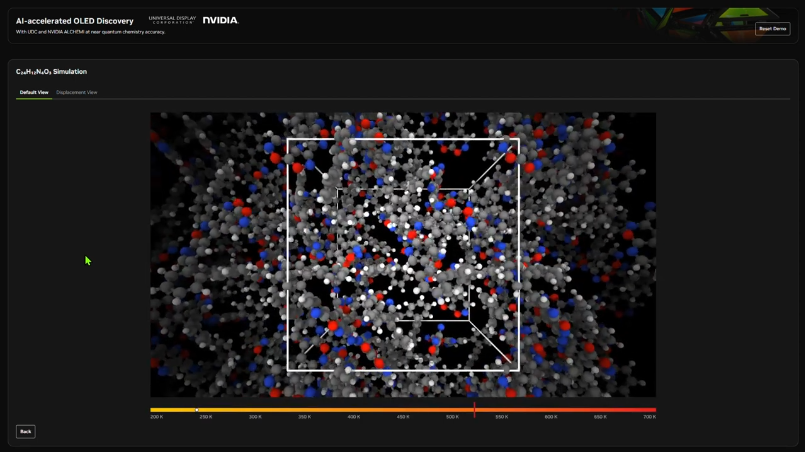This screenshot has height=452, width=805.
Task: Click the Universal Display Corporation logo
Action: click(x=172, y=20)
